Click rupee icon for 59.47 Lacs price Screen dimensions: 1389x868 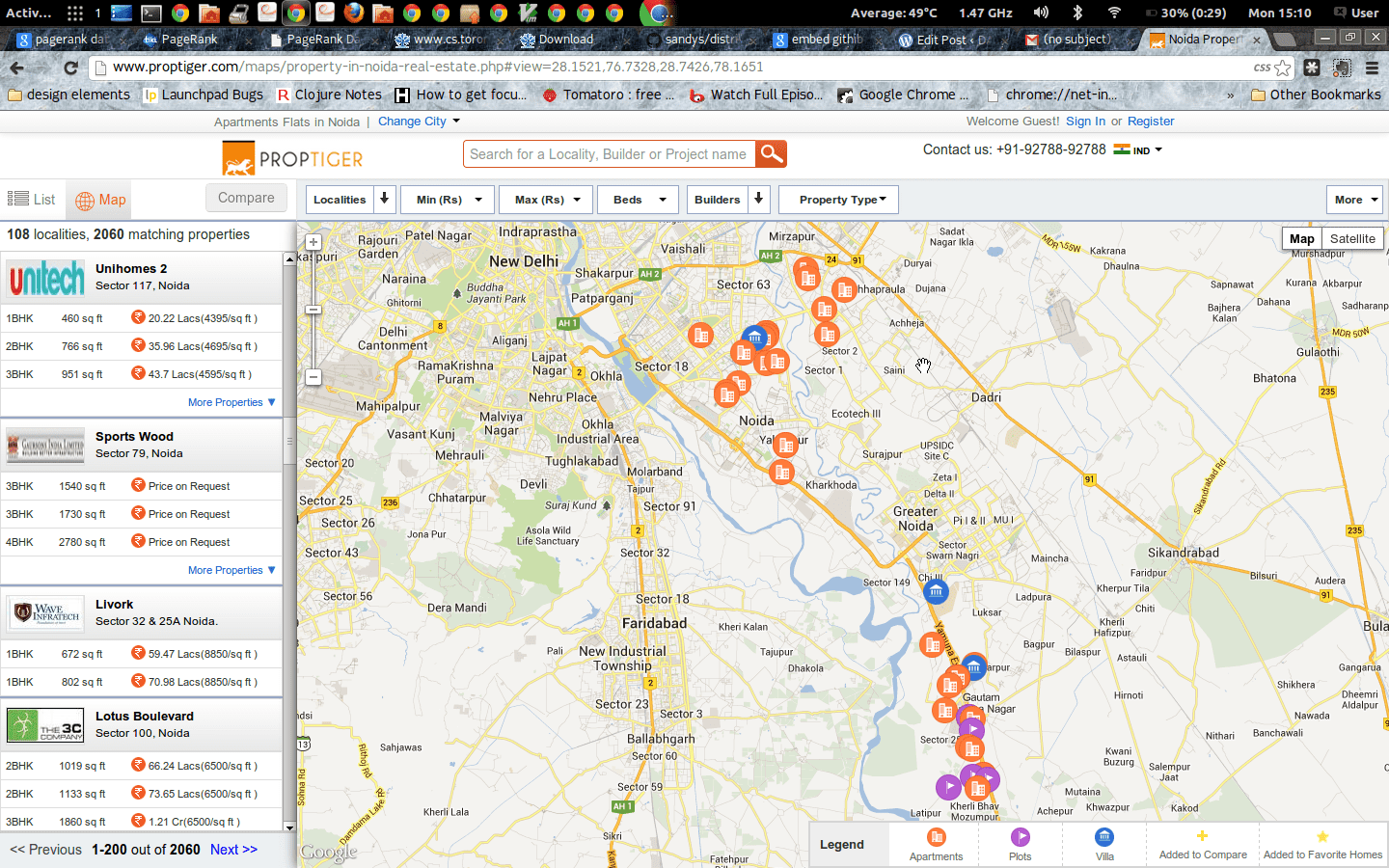point(138,653)
